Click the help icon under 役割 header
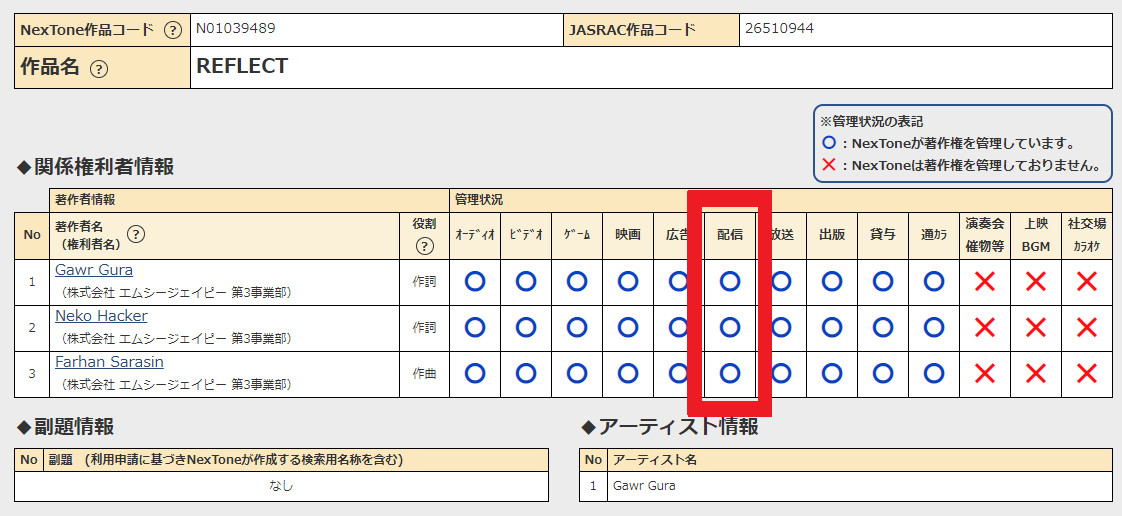The image size is (1122, 516). (x=425, y=245)
